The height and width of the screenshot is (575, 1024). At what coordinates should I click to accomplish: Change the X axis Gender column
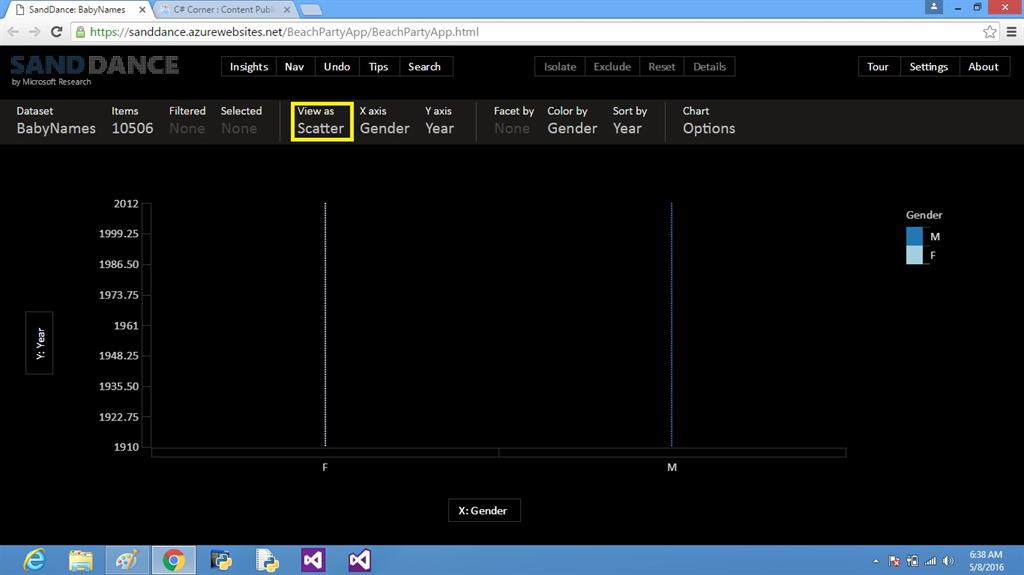tap(385, 121)
